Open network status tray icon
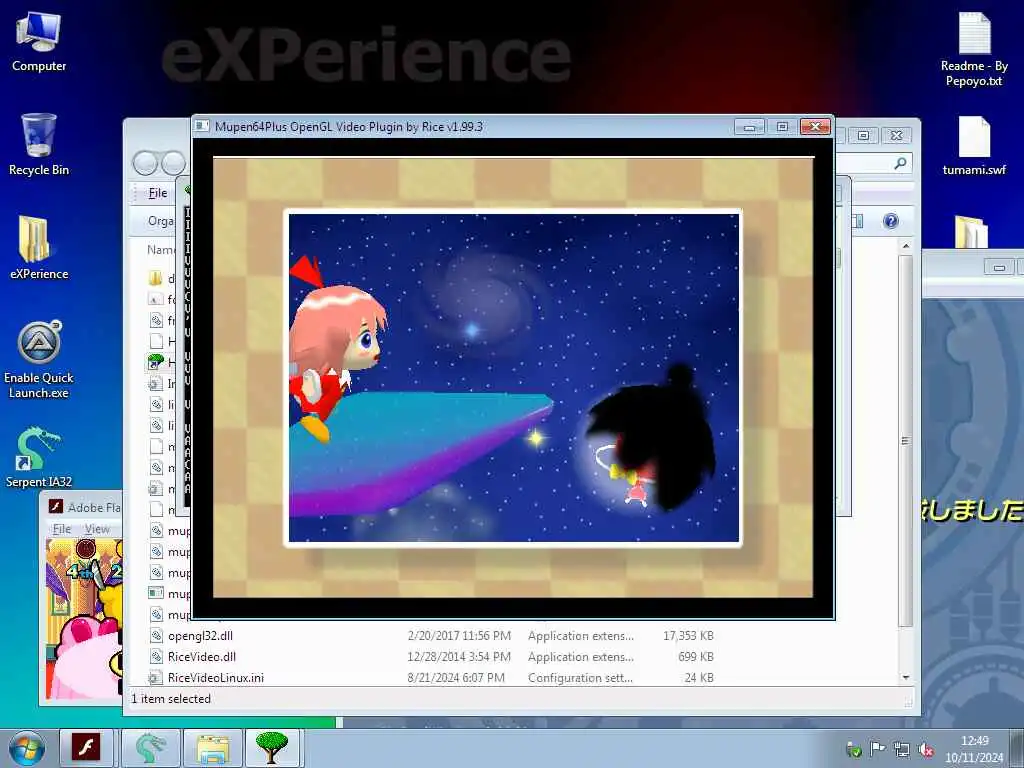The width and height of the screenshot is (1024, 768). pos(902,750)
